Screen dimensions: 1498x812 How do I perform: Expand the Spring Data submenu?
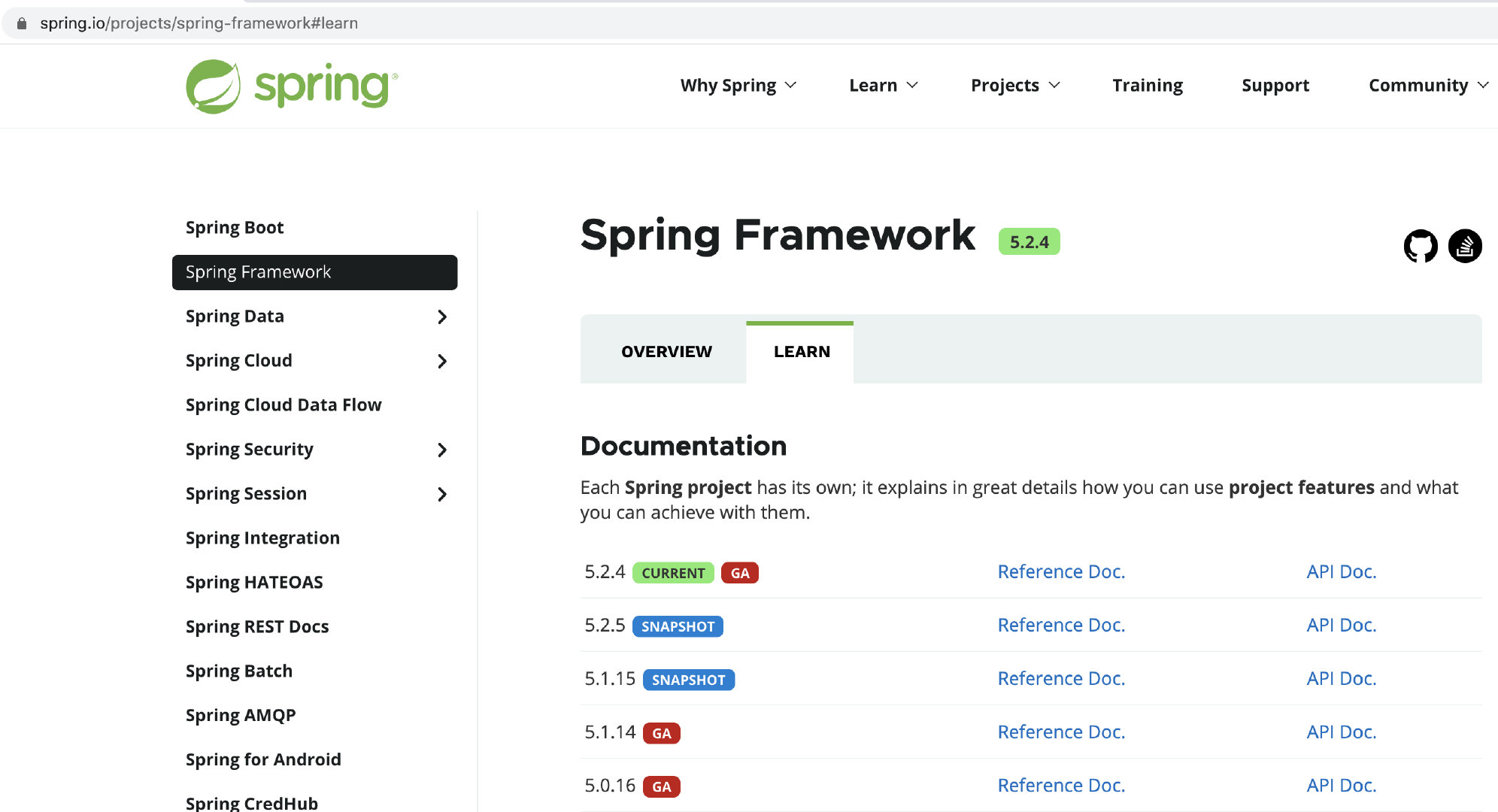click(443, 316)
